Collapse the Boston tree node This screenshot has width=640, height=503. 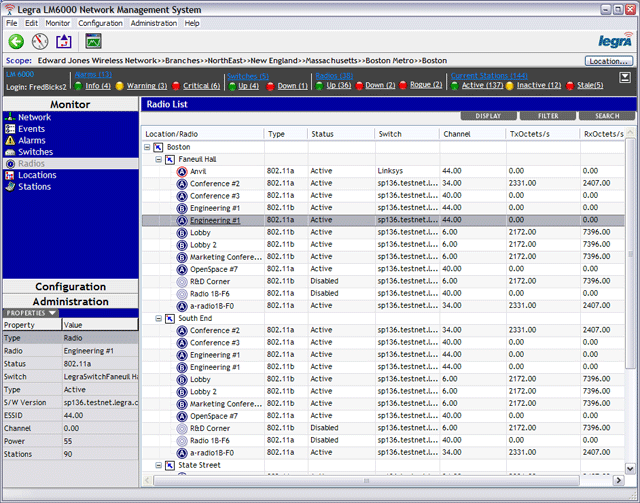[x=147, y=147]
